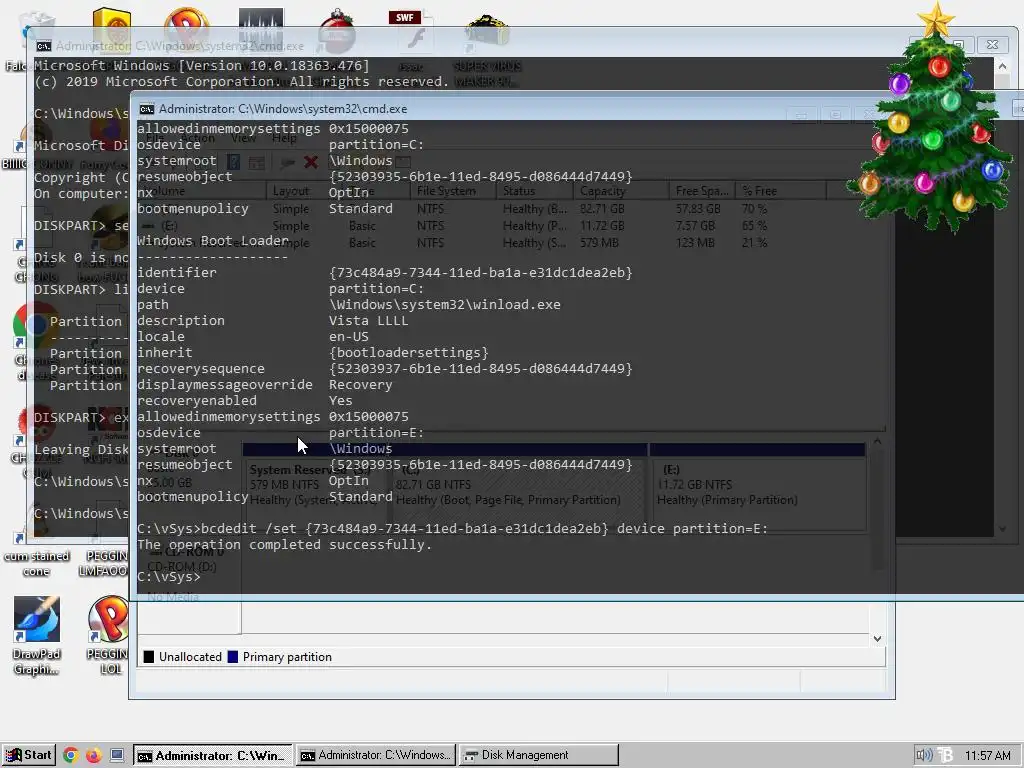Click the final empty 'C:\vSys>' prompt
Viewport: 1024px width, 768px height.
(168, 577)
